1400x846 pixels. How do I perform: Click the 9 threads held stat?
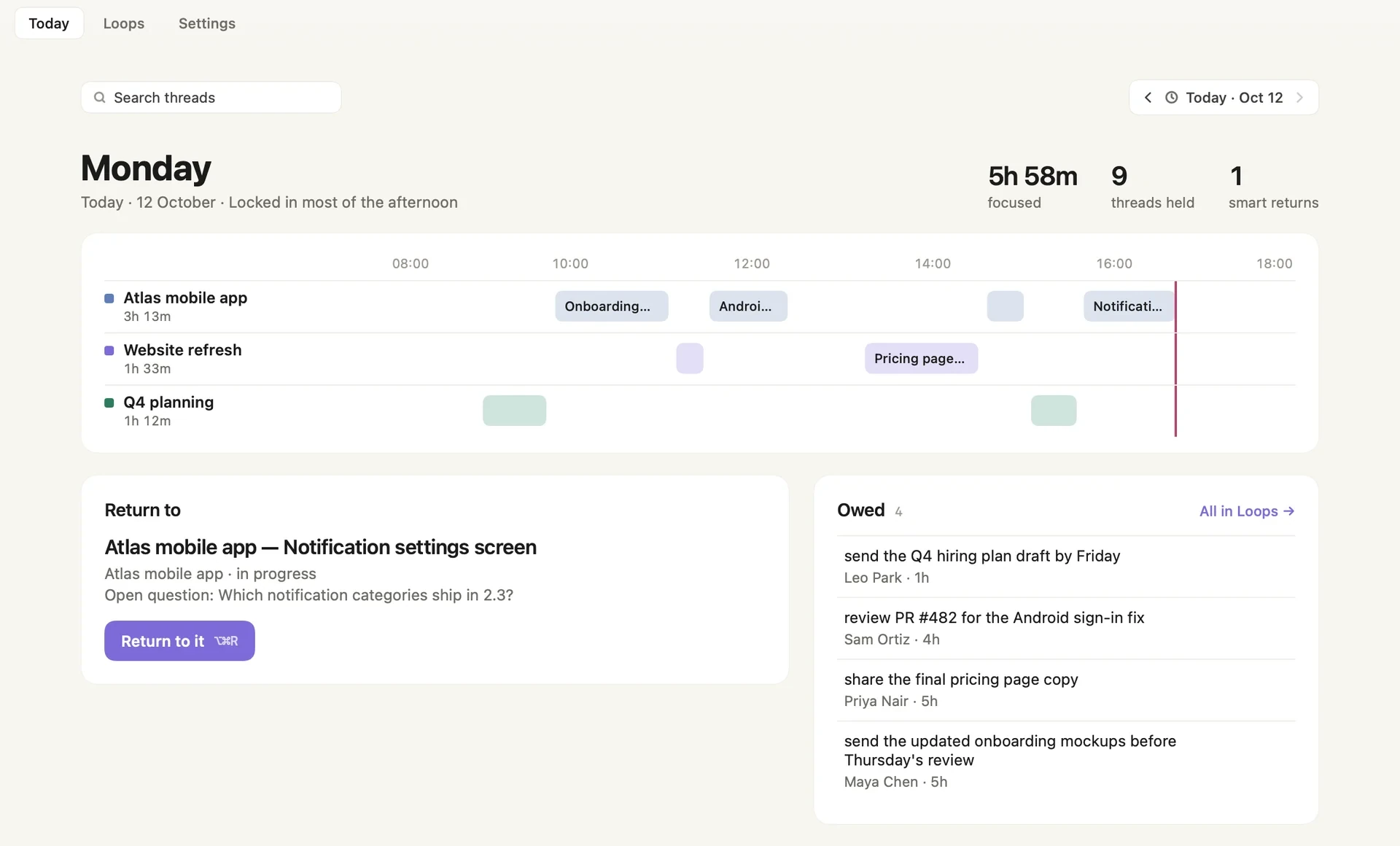pyautogui.click(x=1153, y=187)
